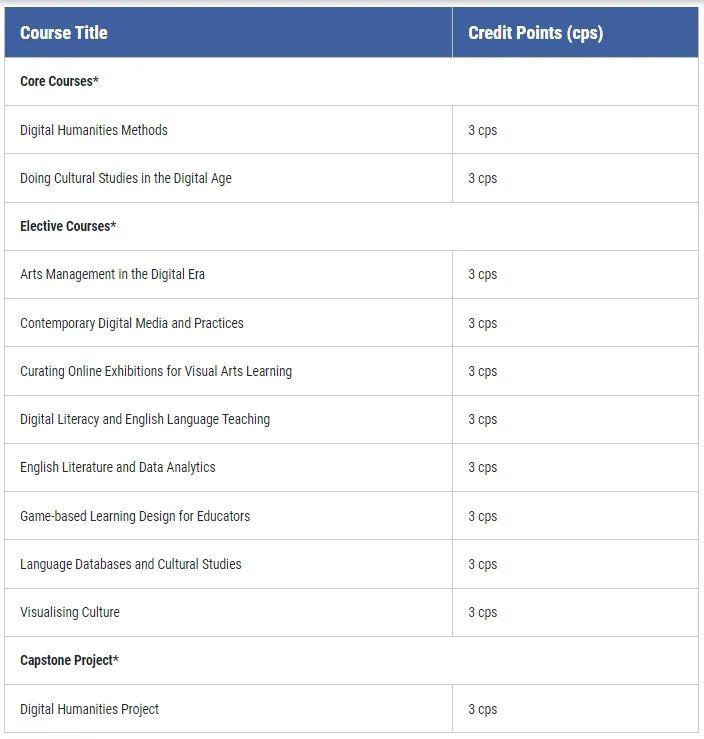Click Digital Humanities Project course title
704x739 pixels.
pyautogui.click(x=90, y=709)
